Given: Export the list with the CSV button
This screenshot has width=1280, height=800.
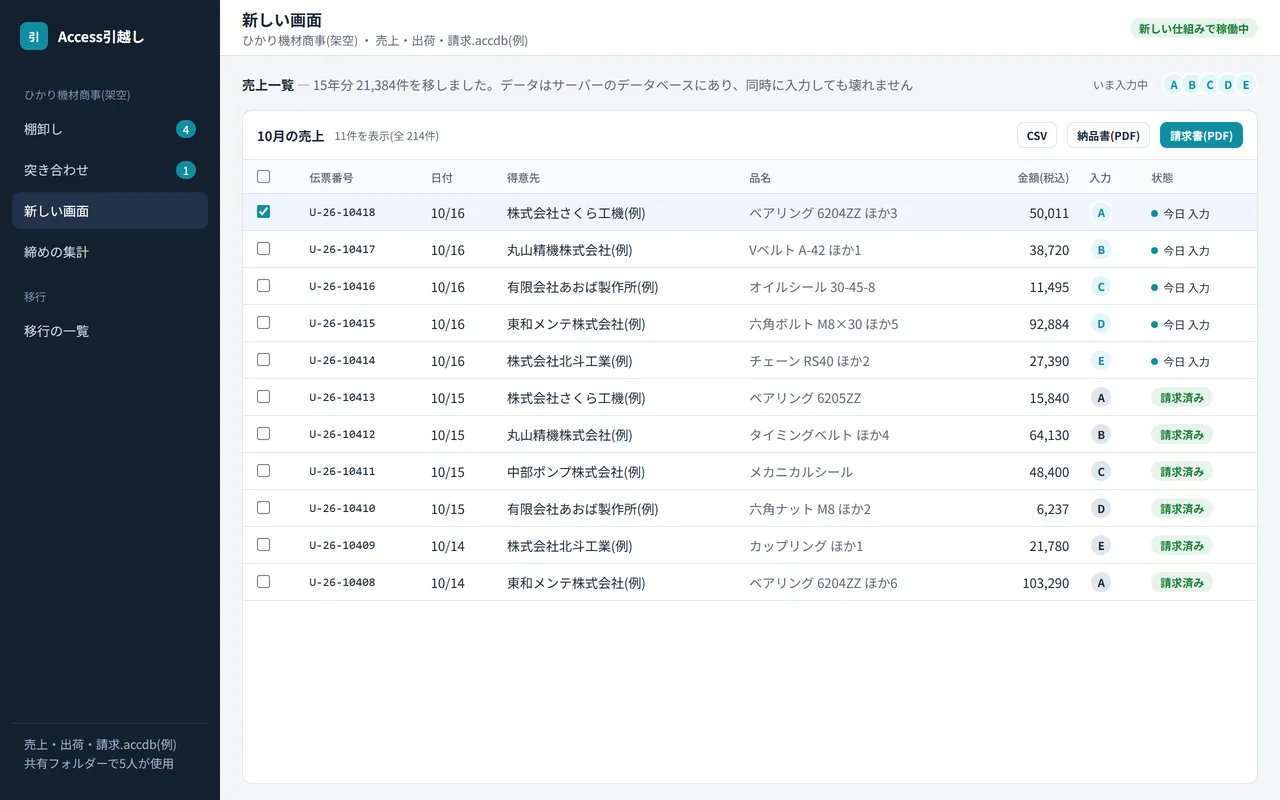Looking at the screenshot, I should (1037, 136).
